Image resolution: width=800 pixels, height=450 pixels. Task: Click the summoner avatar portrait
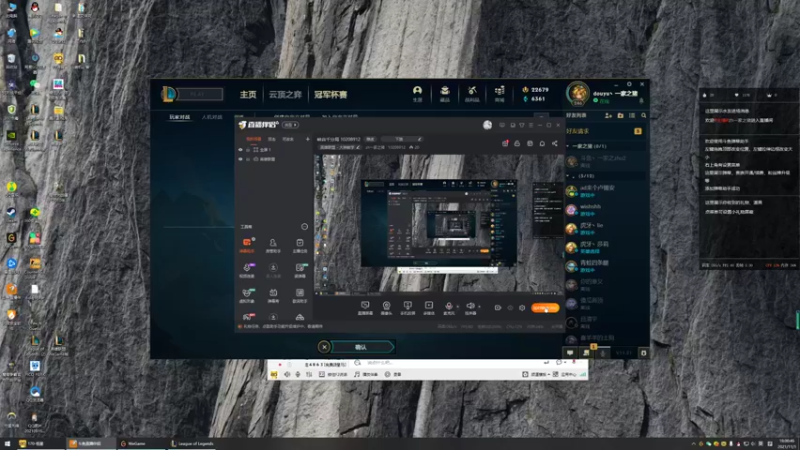(578, 93)
